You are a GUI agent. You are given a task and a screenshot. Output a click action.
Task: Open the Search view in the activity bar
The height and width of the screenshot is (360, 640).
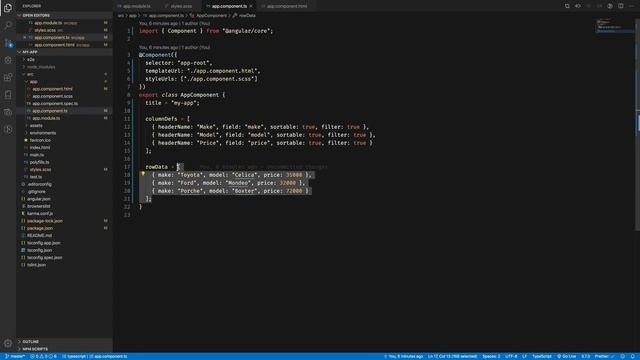(x=8, y=25)
